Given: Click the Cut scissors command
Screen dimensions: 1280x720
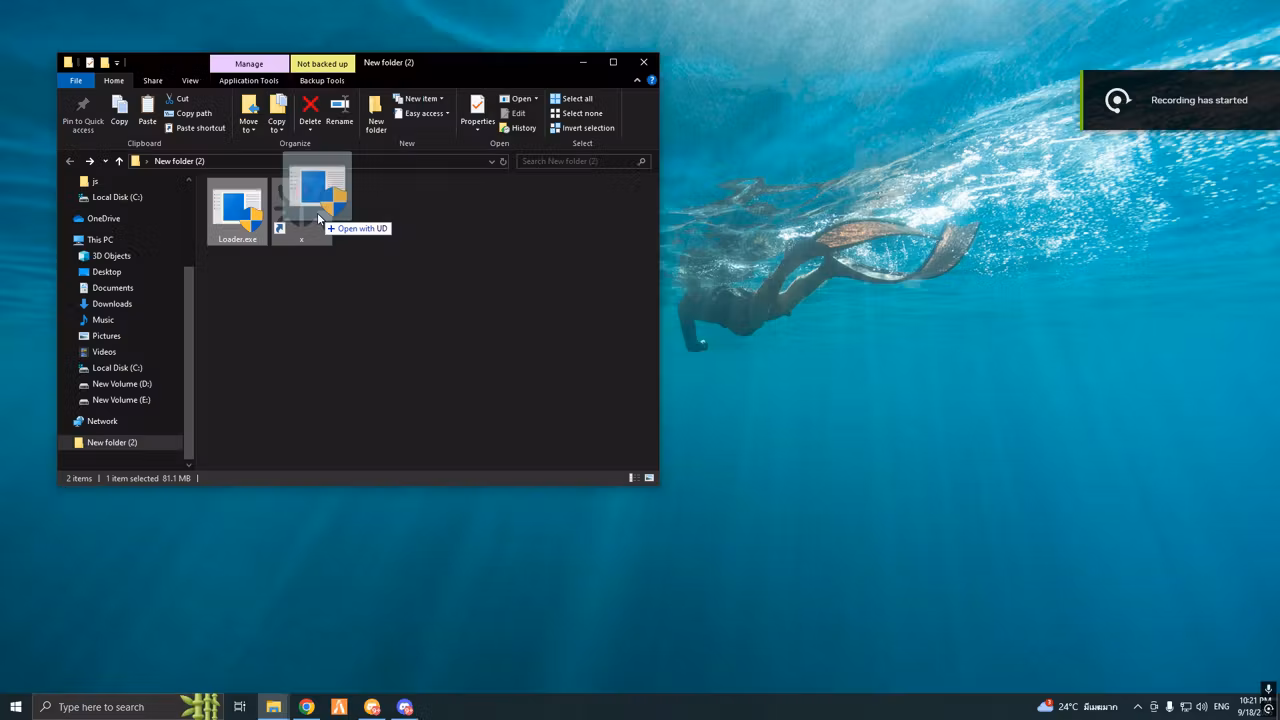Looking at the screenshot, I should pos(177,99).
